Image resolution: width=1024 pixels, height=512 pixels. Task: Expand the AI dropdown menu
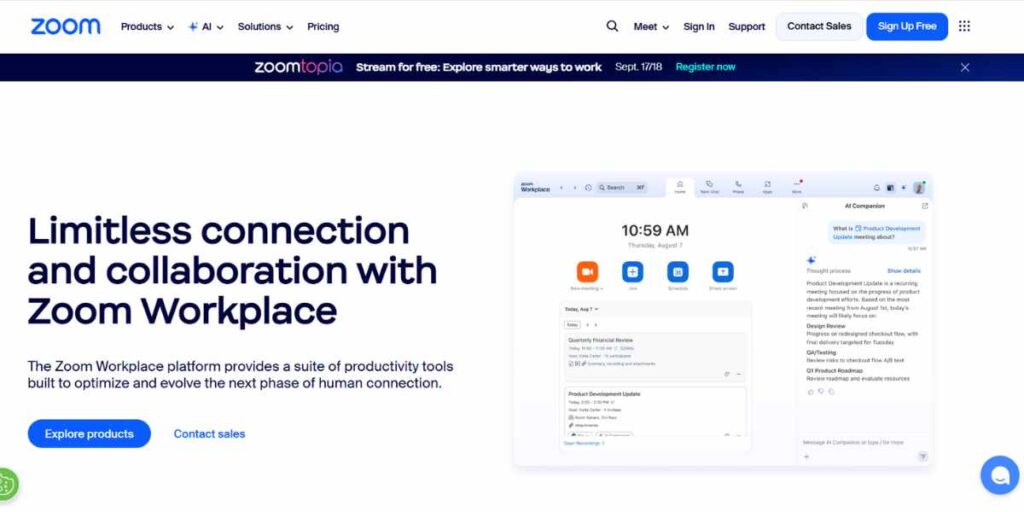coord(206,27)
